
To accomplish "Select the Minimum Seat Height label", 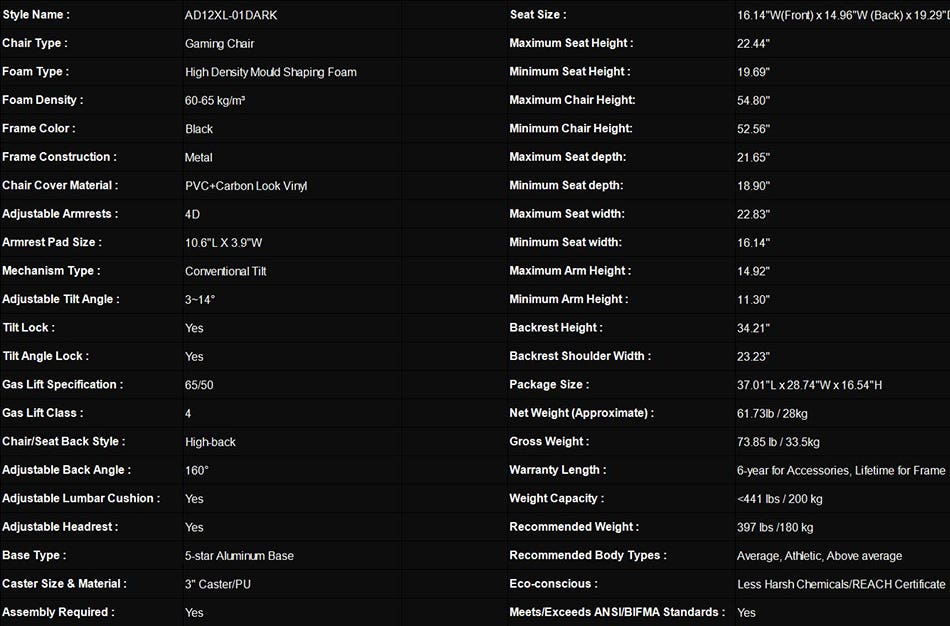I will (x=570, y=72).
